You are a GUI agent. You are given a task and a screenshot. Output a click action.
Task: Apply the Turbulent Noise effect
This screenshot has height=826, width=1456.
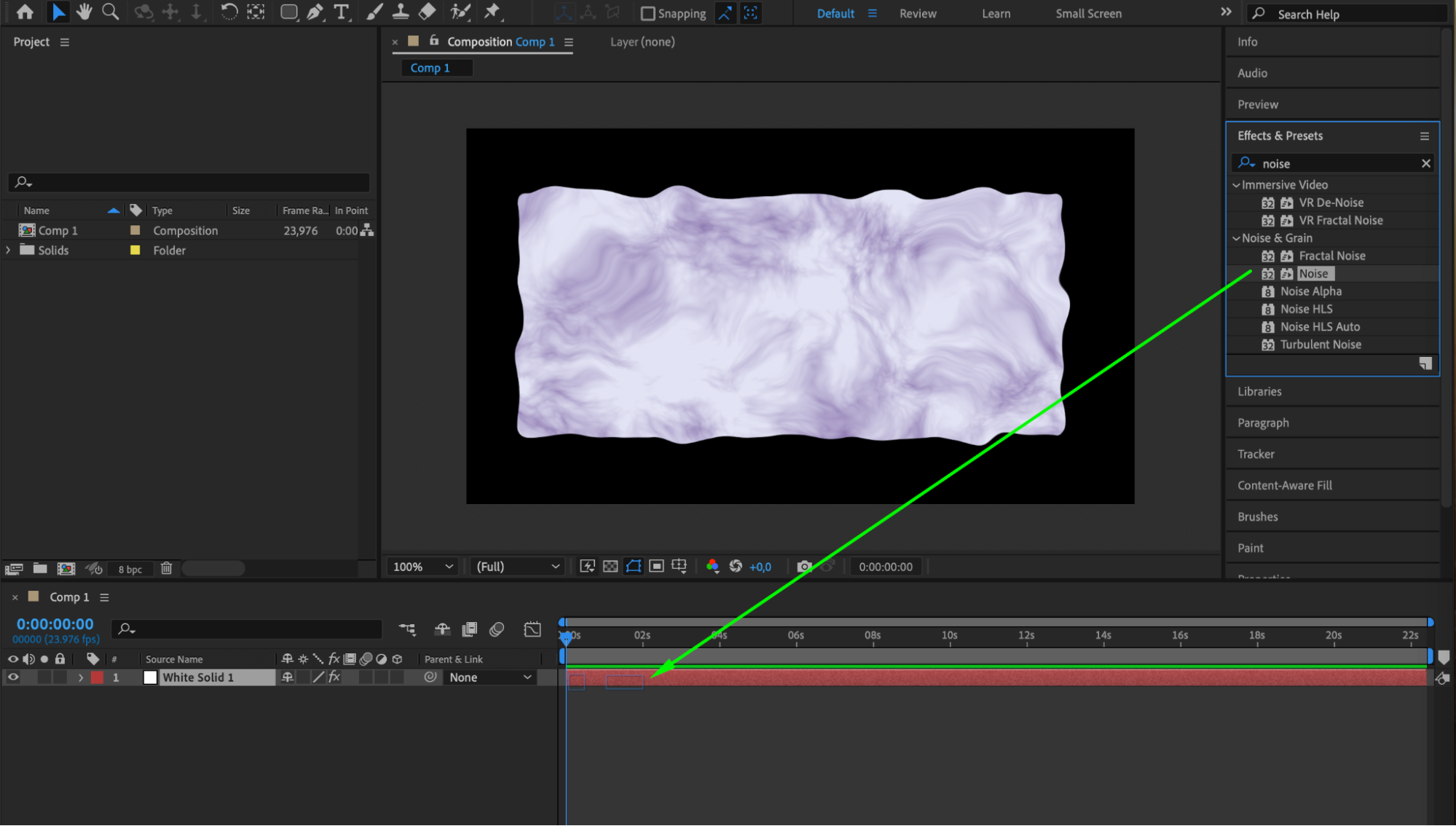(x=1320, y=345)
